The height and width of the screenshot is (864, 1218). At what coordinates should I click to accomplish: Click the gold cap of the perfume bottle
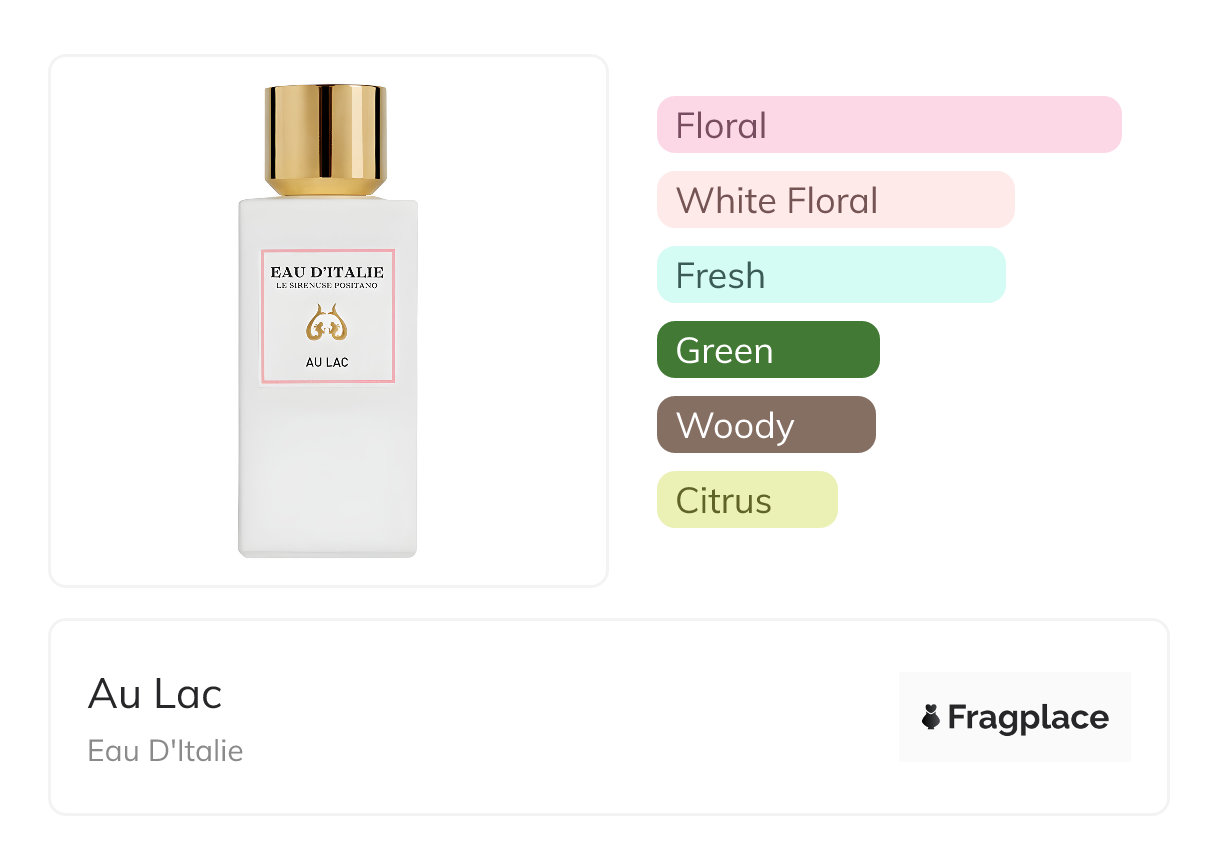(x=326, y=140)
